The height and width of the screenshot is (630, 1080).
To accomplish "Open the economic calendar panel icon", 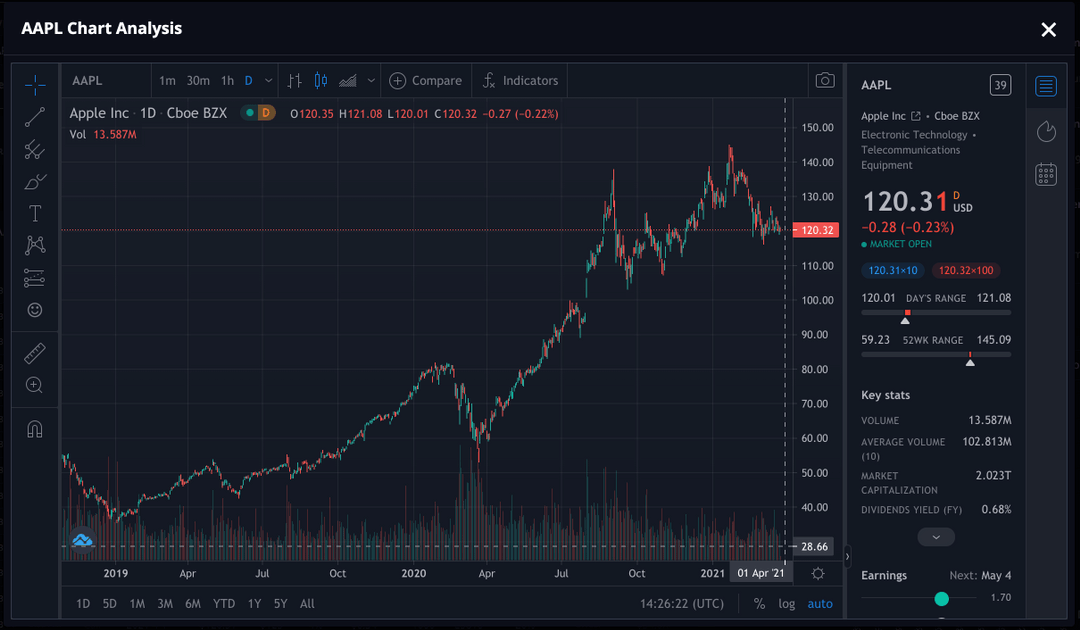I will [x=1046, y=173].
